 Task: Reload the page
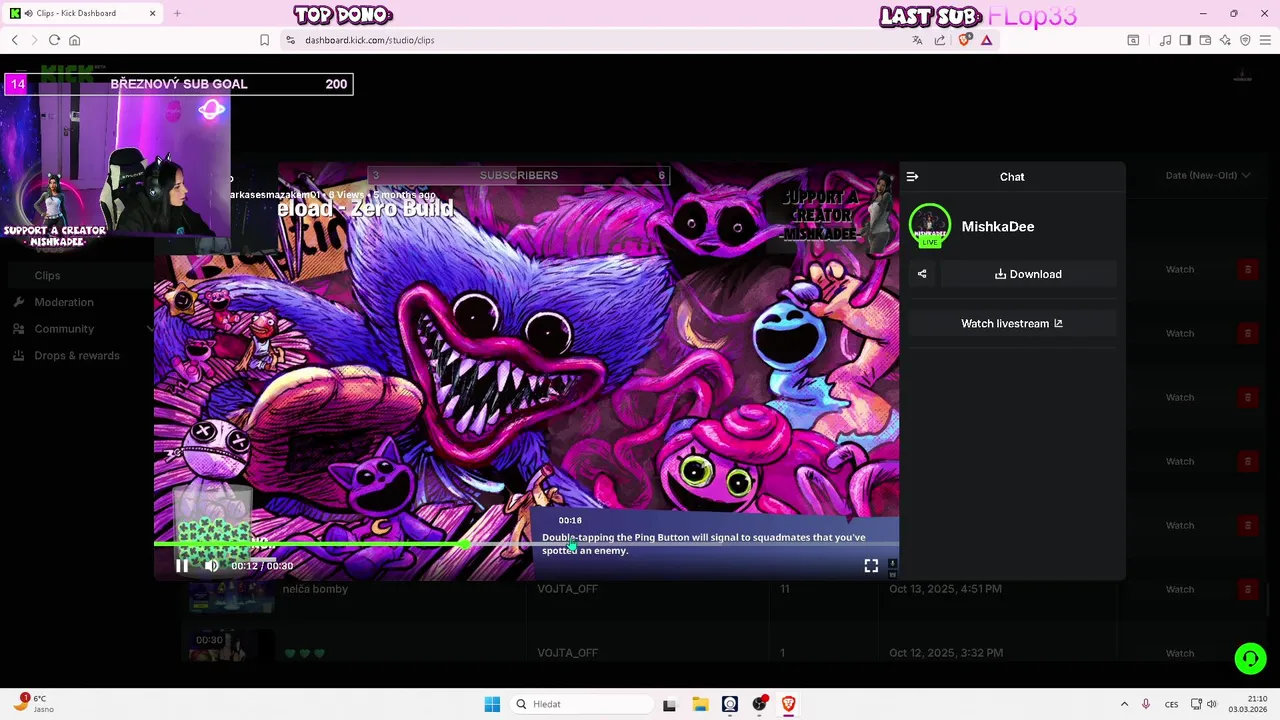click(54, 40)
